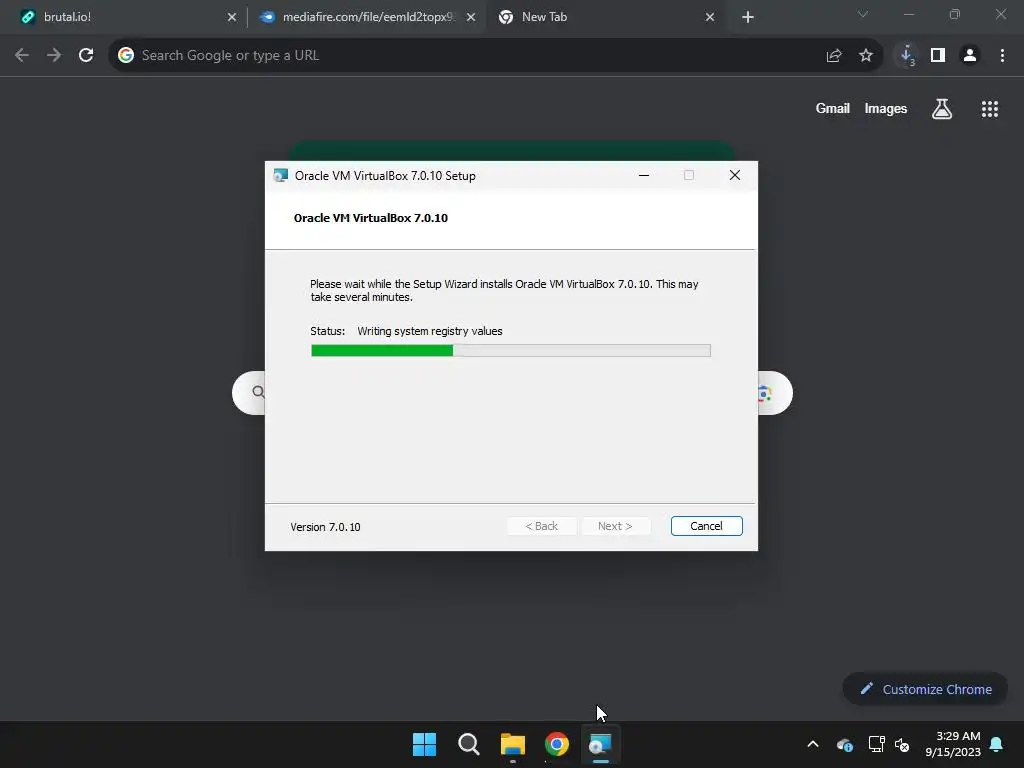Close the mediafire.com tab

471,17
